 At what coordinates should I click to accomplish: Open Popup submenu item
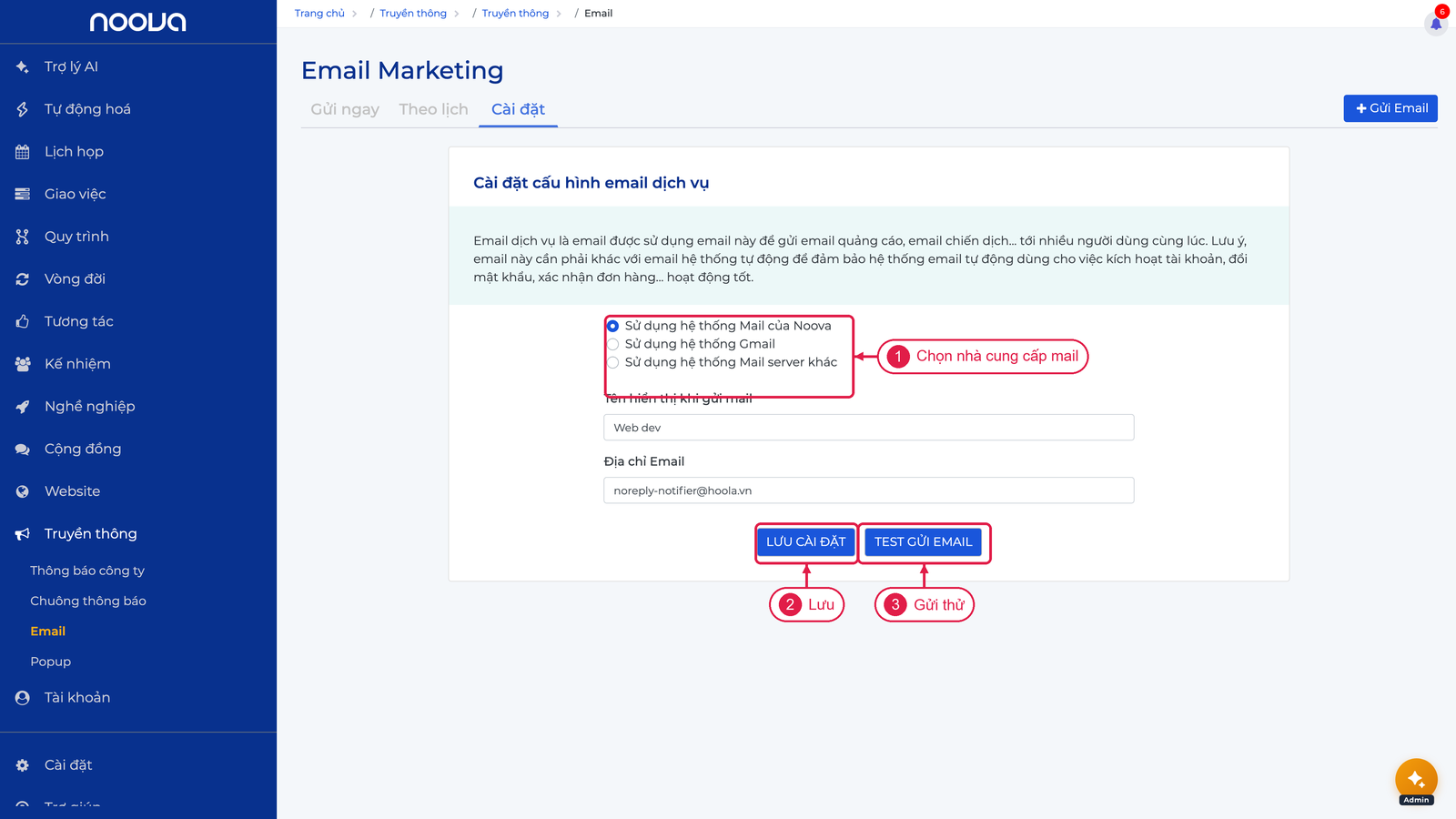click(51, 662)
